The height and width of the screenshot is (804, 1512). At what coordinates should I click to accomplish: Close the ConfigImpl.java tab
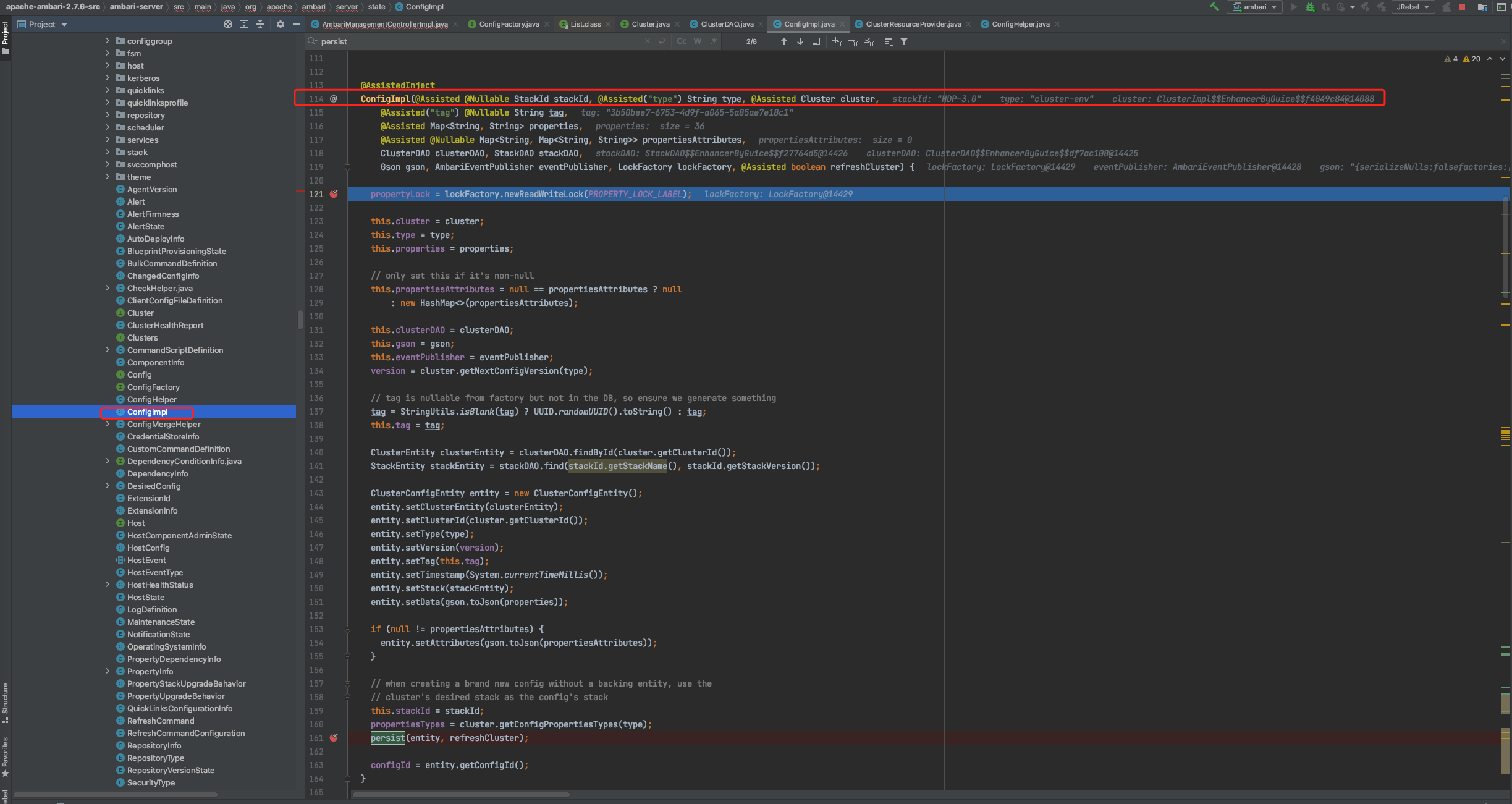pos(842,24)
